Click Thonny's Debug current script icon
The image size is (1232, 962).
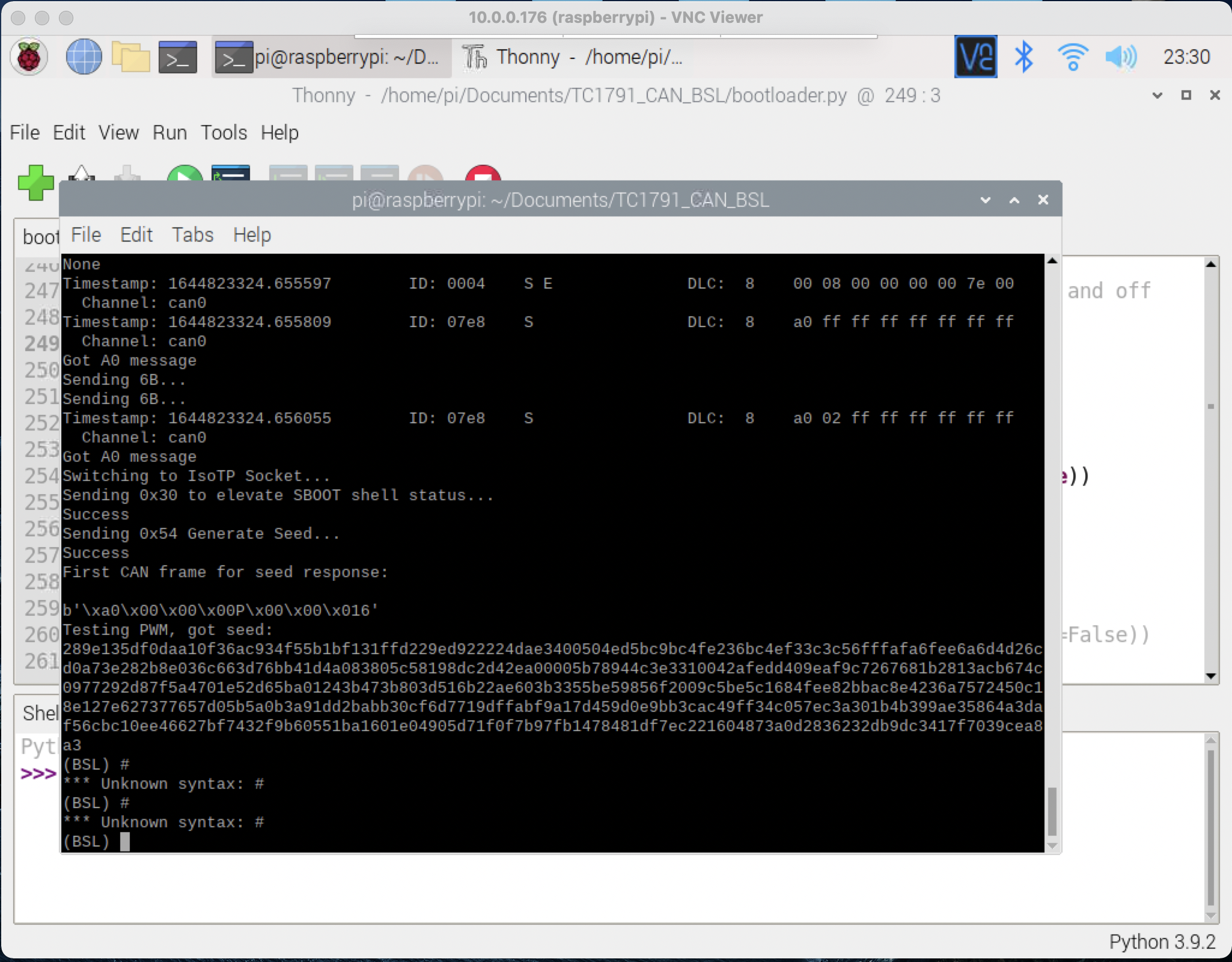231,174
